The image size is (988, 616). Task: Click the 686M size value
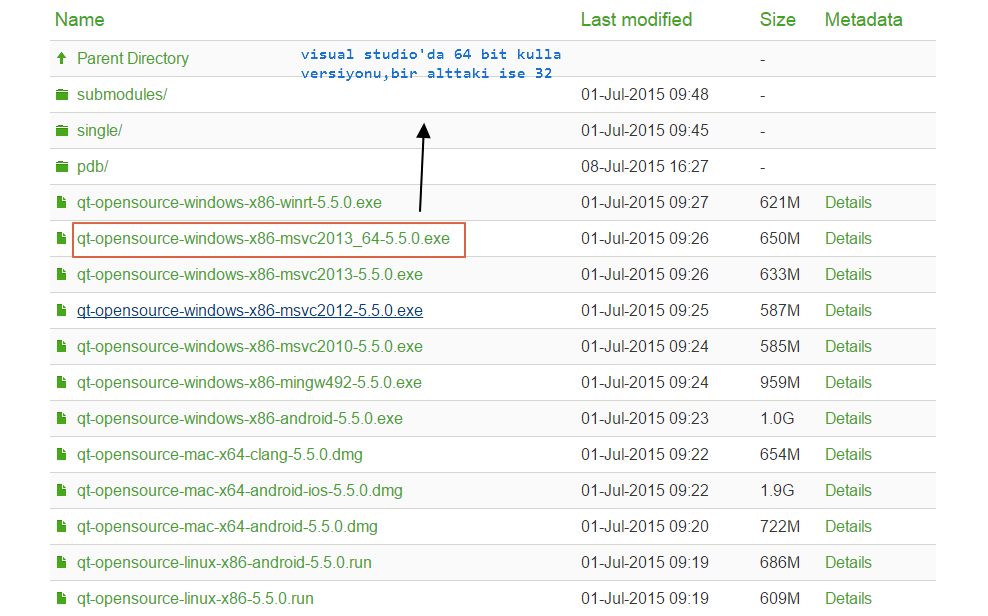point(779,561)
